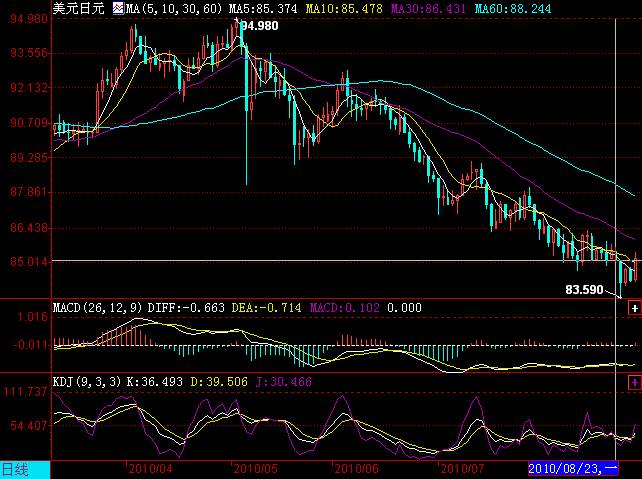Click the MA60:88.244 value
Viewport: 642px width, 479px height.
pos(513,8)
